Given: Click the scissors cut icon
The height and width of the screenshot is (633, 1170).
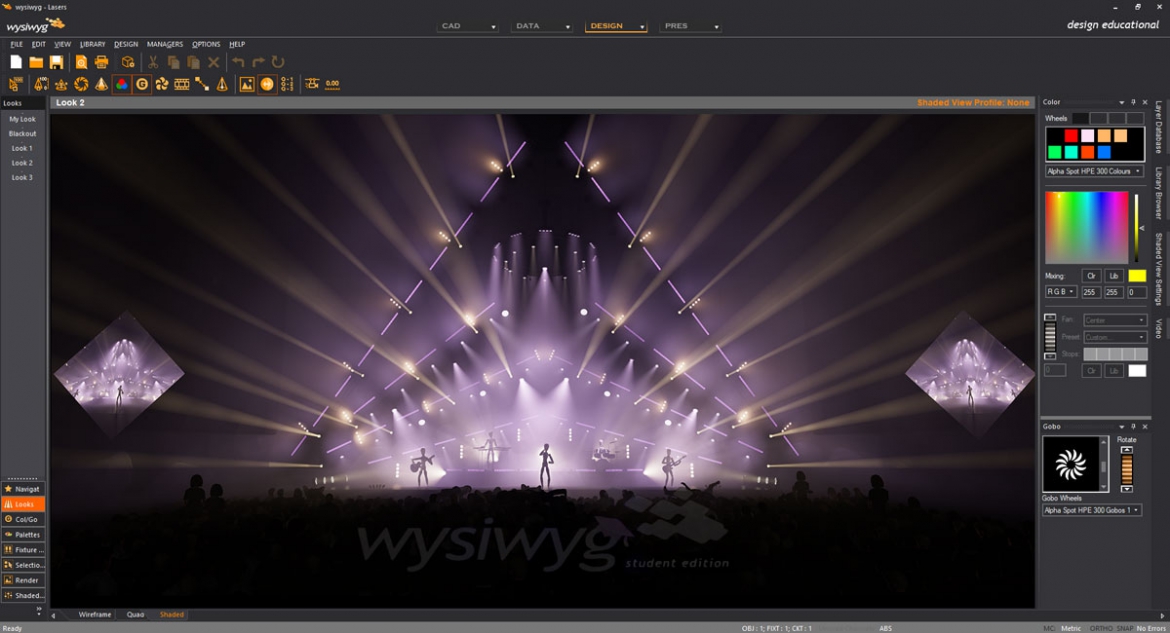Looking at the screenshot, I should point(153,62).
